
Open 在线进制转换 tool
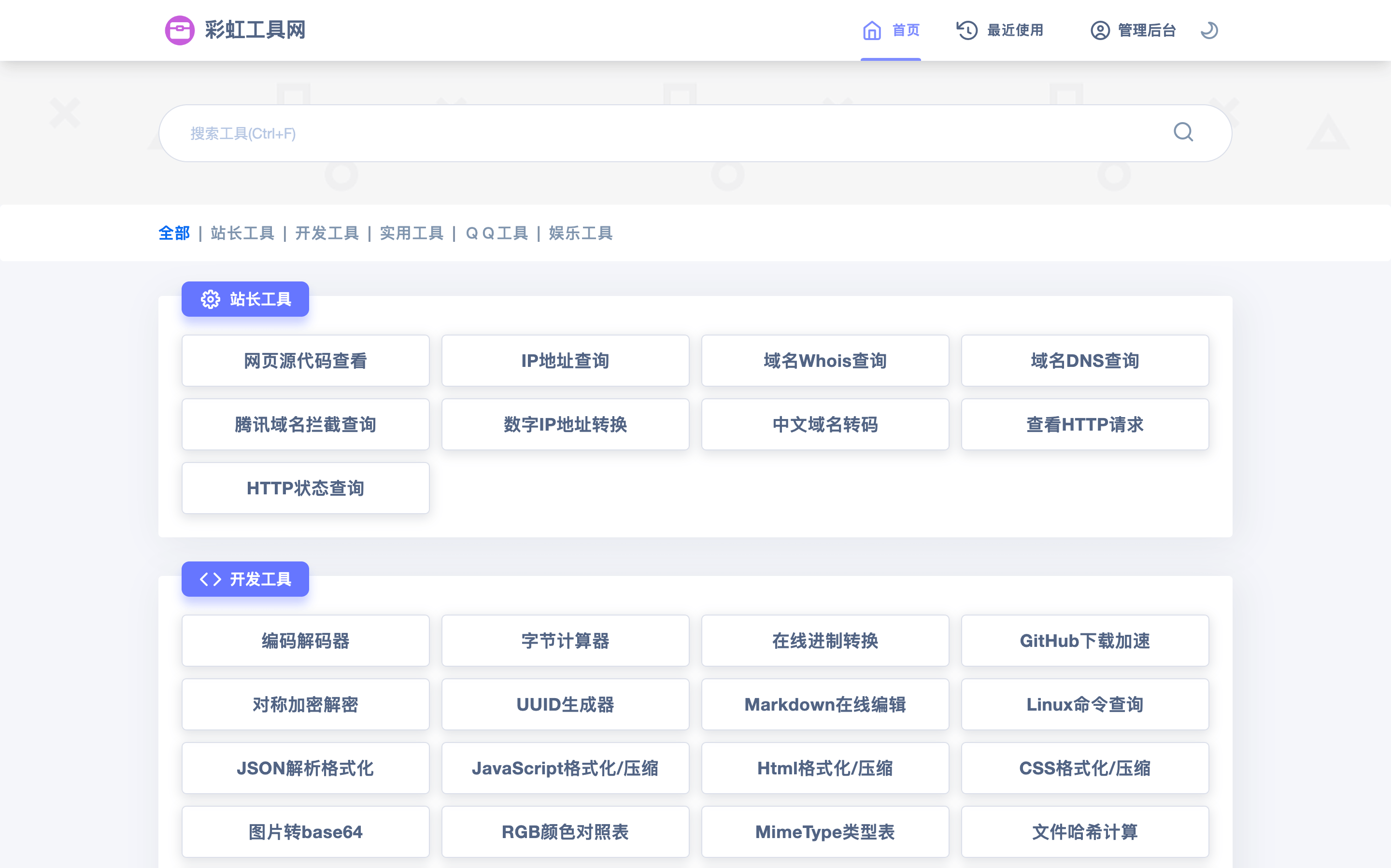[x=825, y=641]
